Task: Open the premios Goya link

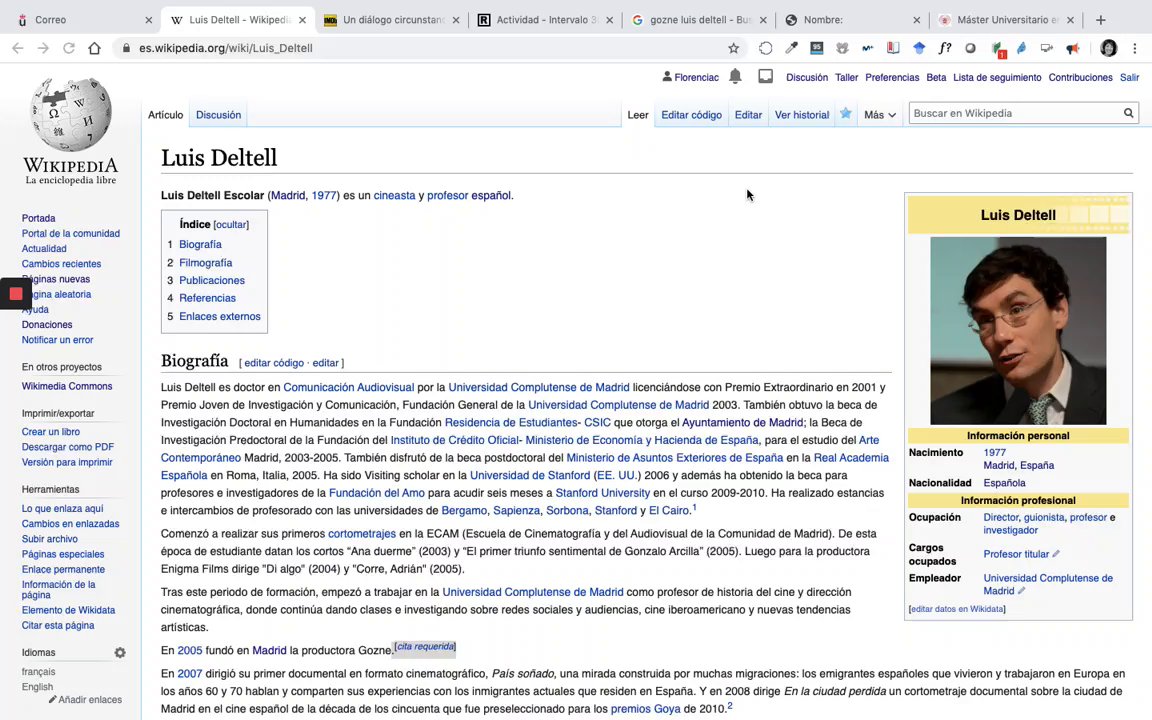Action: (x=646, y=709)
